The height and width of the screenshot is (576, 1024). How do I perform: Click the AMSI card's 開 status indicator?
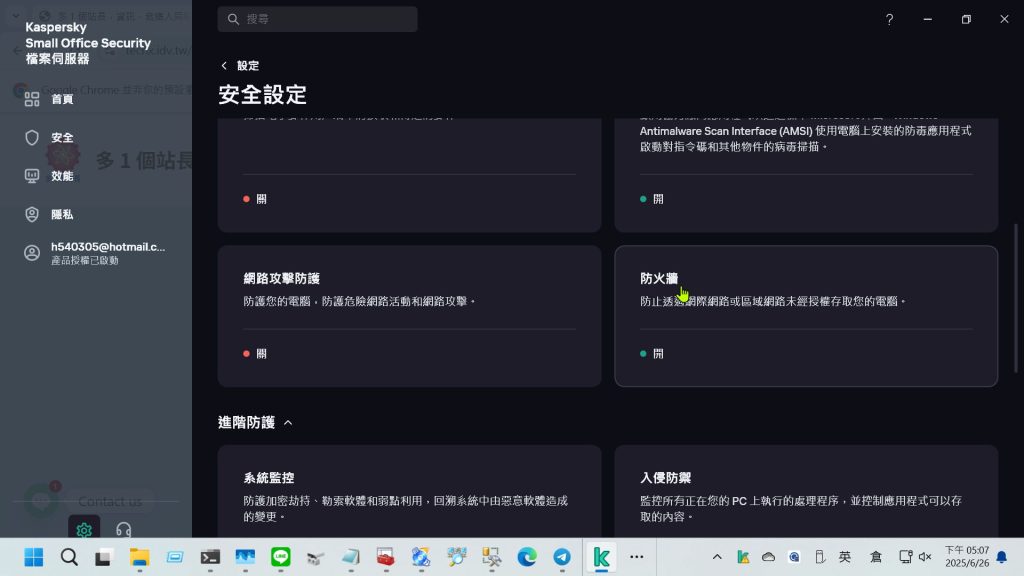point(652,199)
